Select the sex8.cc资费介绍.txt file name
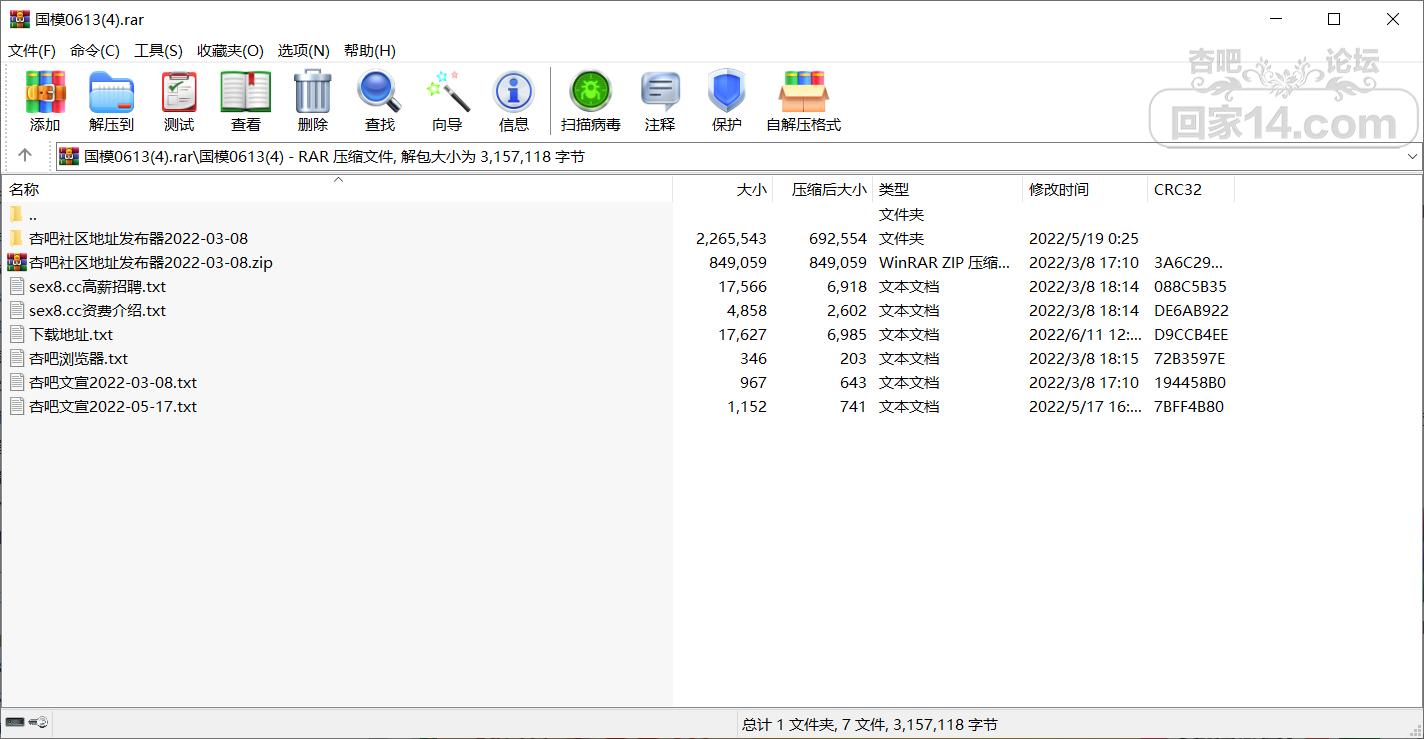The width and height of the screenshot is (1424, 739). [x=97, y=310]
